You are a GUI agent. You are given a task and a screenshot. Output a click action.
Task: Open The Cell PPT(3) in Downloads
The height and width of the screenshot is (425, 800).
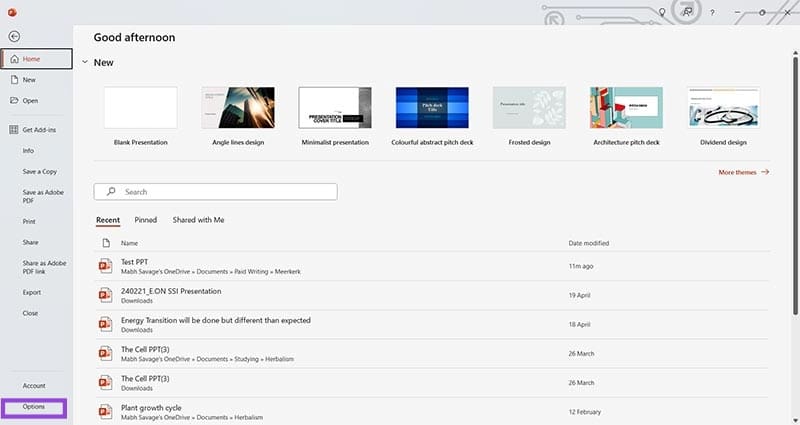pos(432,383)
